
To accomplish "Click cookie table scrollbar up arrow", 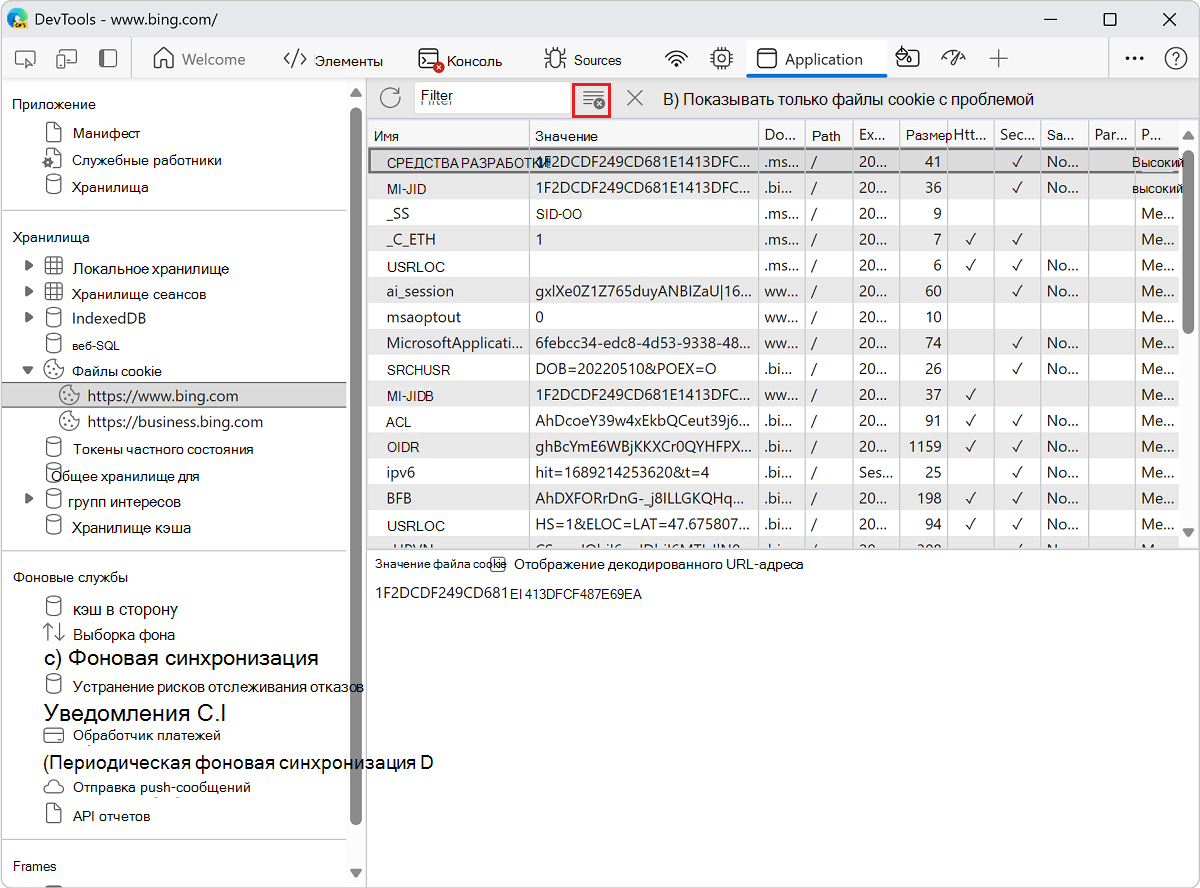I will pyautogui.click(x=1188, y=136).
